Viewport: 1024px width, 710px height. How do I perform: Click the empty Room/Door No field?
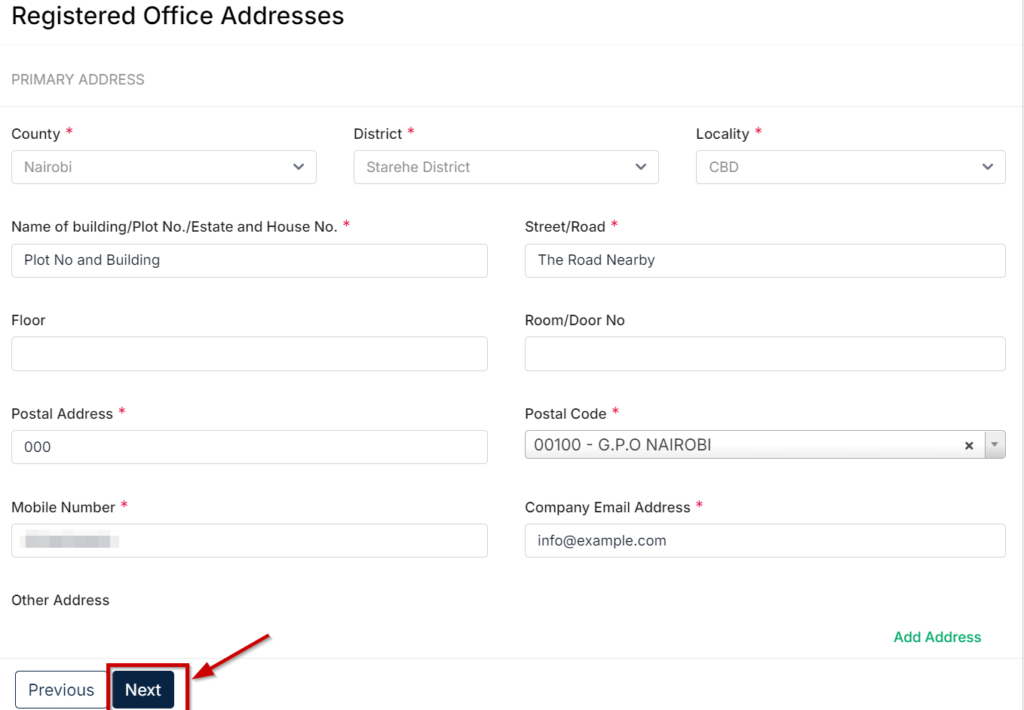pyautogui.click(x=764, y=354)
